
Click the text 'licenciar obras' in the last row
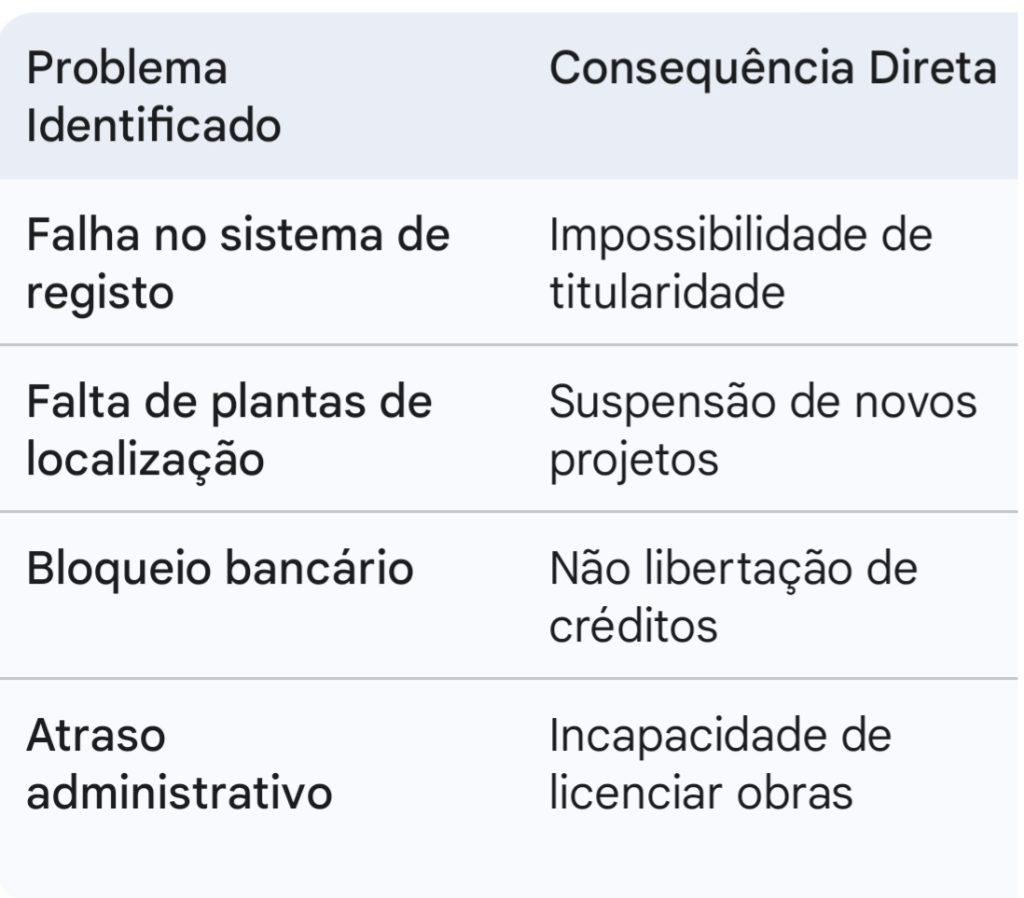[701, 793]
